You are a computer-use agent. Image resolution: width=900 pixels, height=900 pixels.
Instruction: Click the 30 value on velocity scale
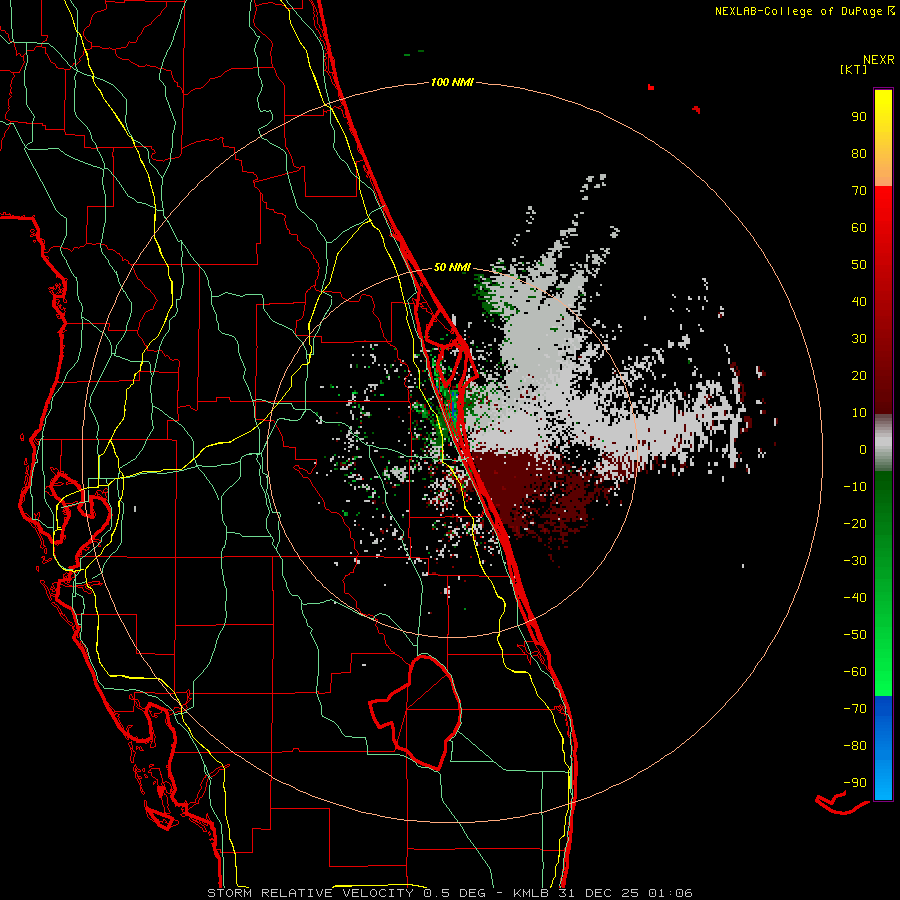coord(859,339)
